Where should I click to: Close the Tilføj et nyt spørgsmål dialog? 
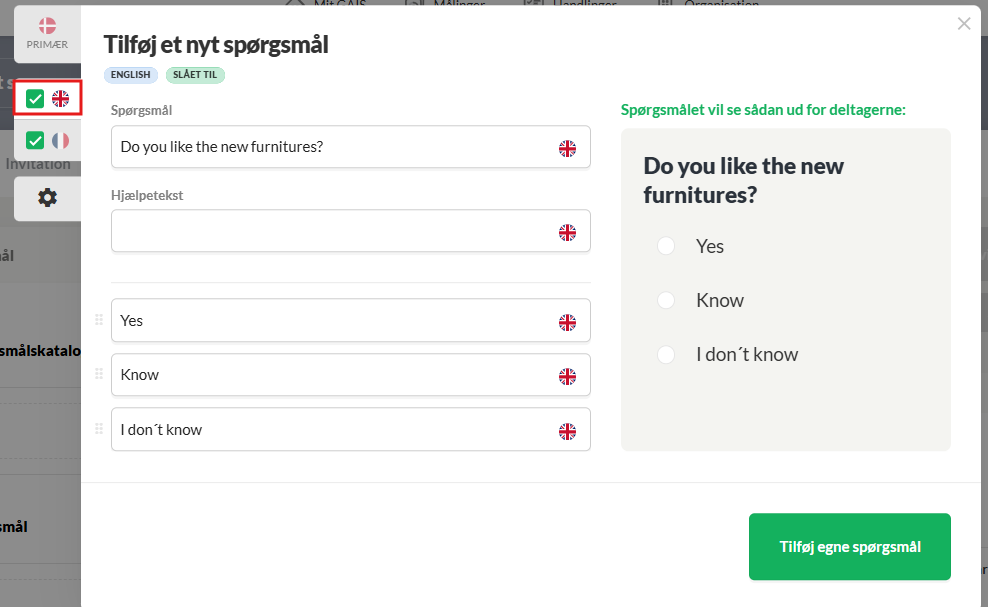[x=964, y=24]
